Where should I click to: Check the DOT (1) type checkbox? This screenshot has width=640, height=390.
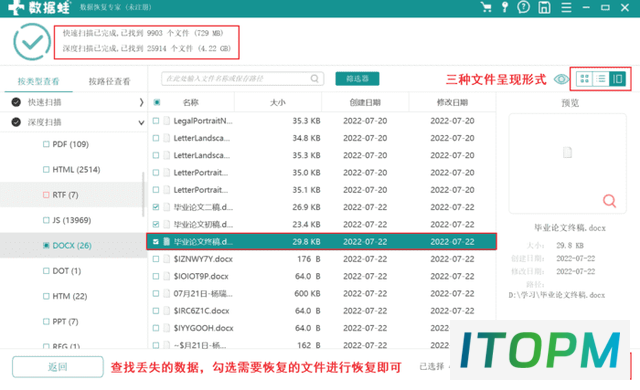pyautogui.click(x=46, y=271)
